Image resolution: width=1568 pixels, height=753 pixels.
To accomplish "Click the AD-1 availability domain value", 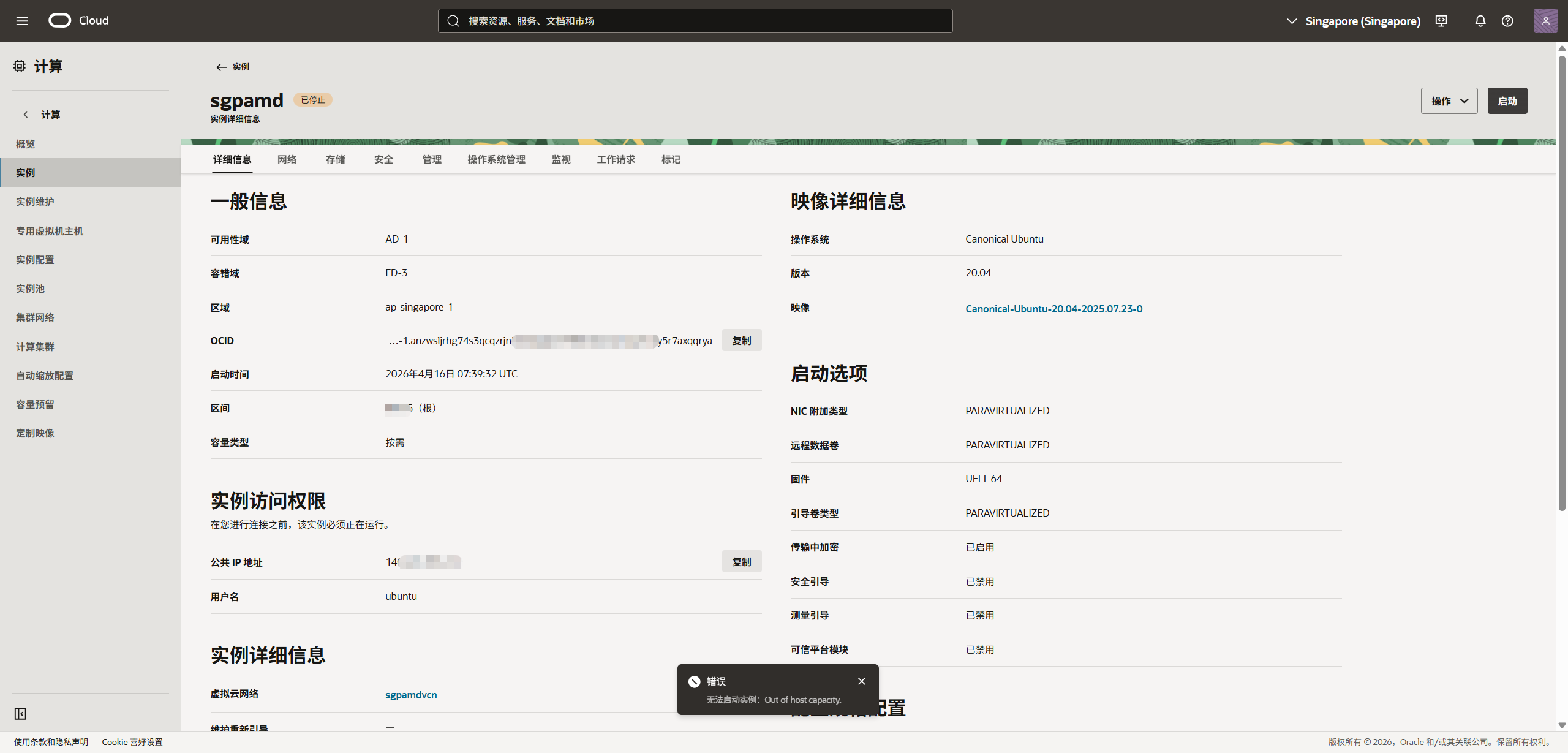I will pyautogui.click(x=397, y=239).
